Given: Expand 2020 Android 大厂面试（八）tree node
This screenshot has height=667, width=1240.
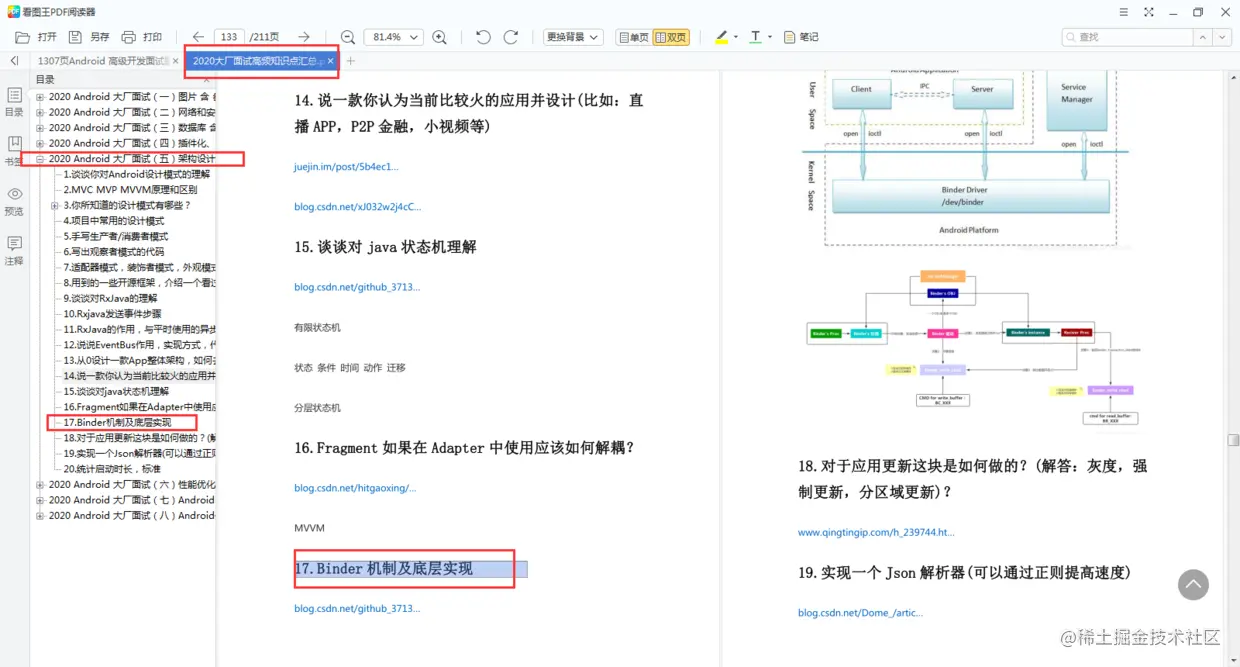Looking at the screenshot, I should coord(40,516).
